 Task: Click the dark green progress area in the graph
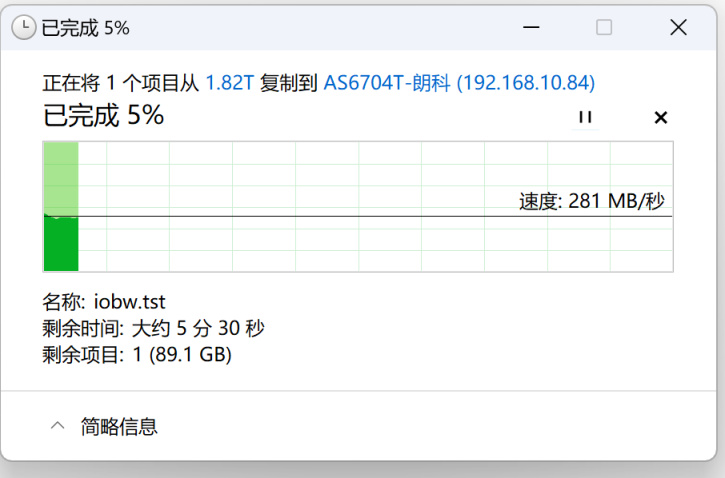(61, 244)
